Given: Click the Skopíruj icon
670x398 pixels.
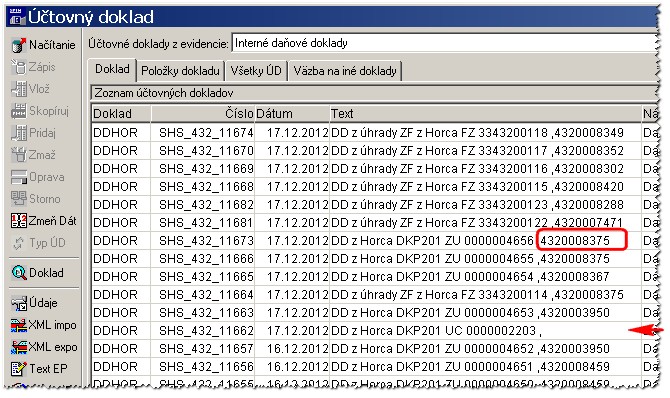Looking at the screenshot, I should [x=18, y=111].
